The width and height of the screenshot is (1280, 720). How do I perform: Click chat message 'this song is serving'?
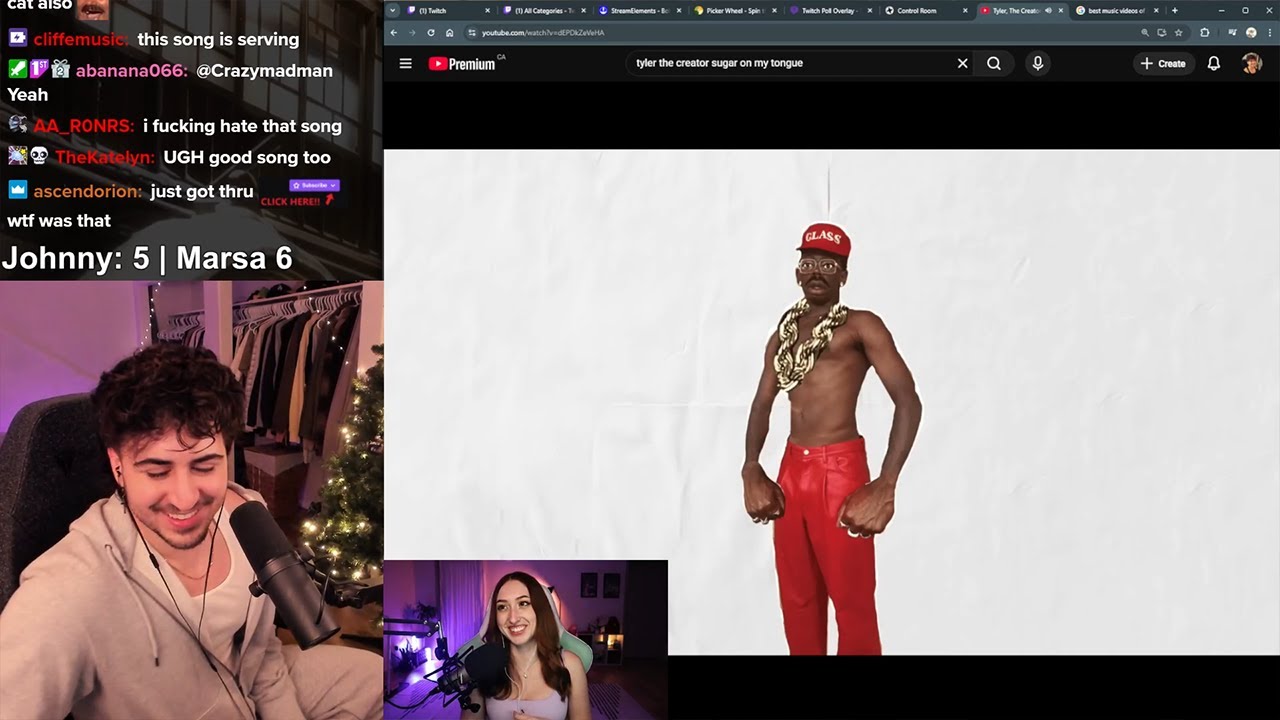[x=218, y=40]
